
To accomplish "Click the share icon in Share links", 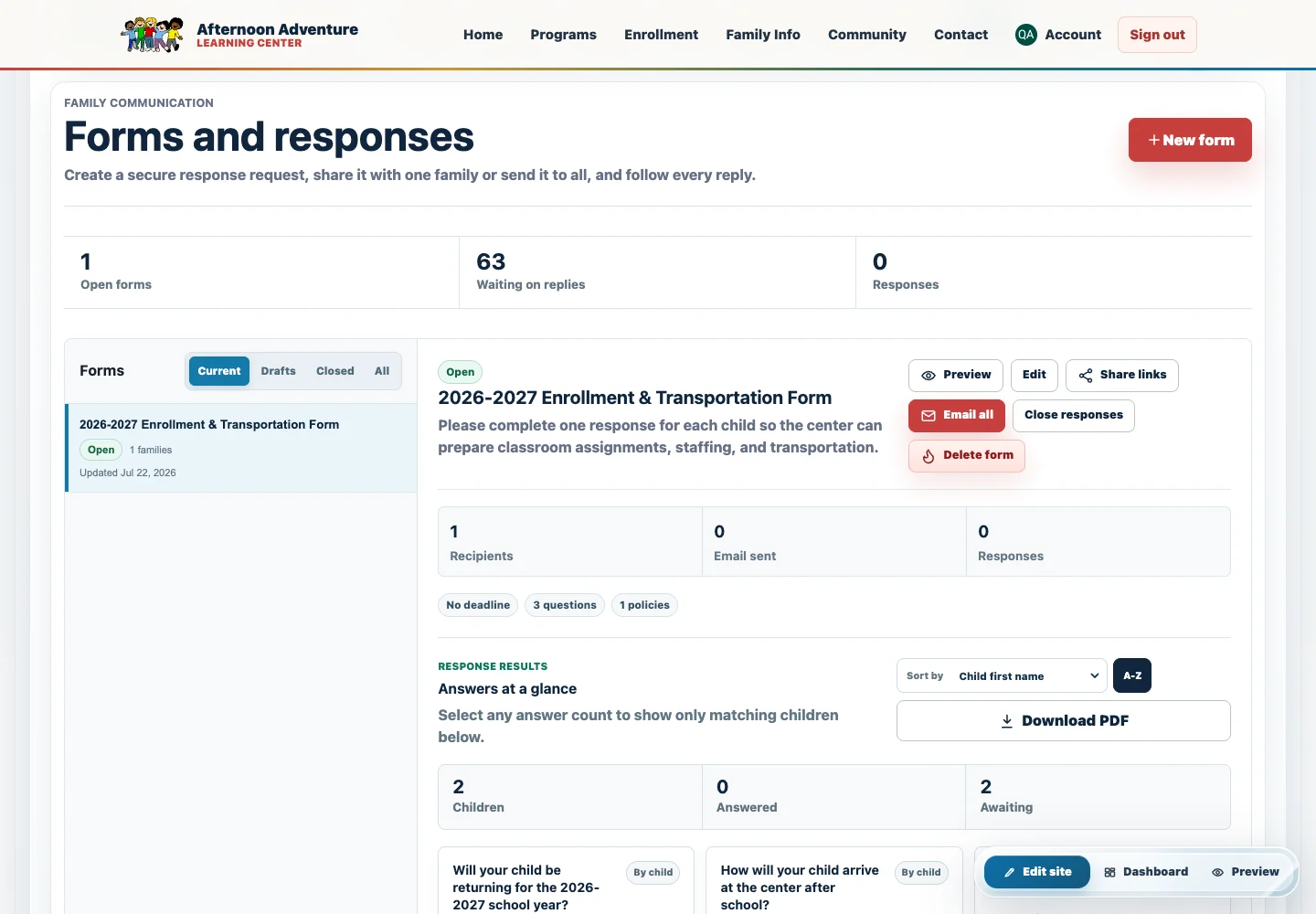I will tap(1085, 376).
